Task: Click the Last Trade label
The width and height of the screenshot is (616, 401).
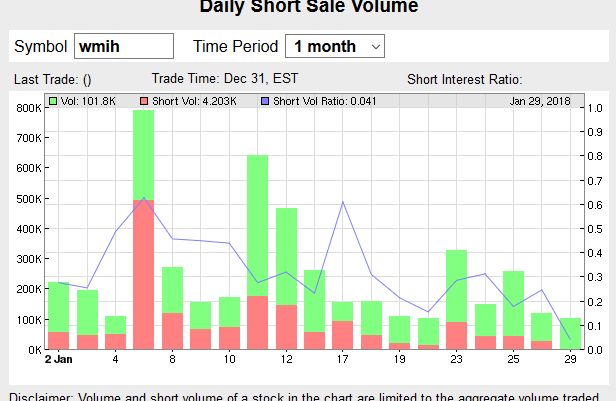Action: tap(53, 79)
